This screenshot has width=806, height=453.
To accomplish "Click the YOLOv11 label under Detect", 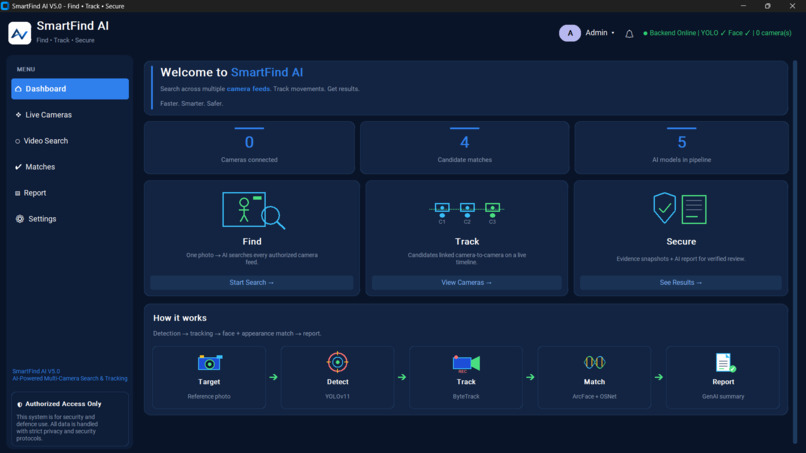I will click(337, 396).
